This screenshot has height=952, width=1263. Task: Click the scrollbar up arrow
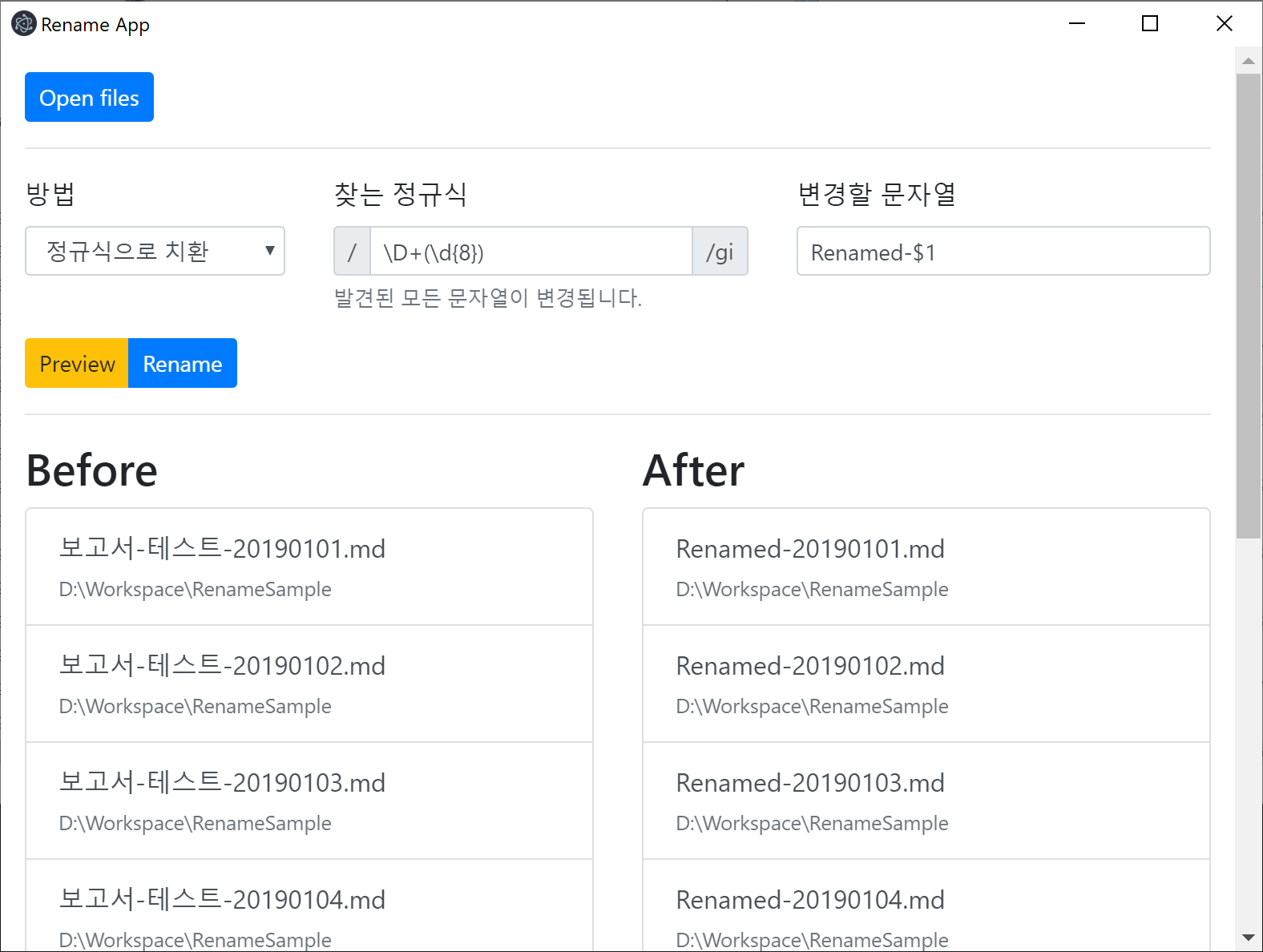(x=1248, y=61)
